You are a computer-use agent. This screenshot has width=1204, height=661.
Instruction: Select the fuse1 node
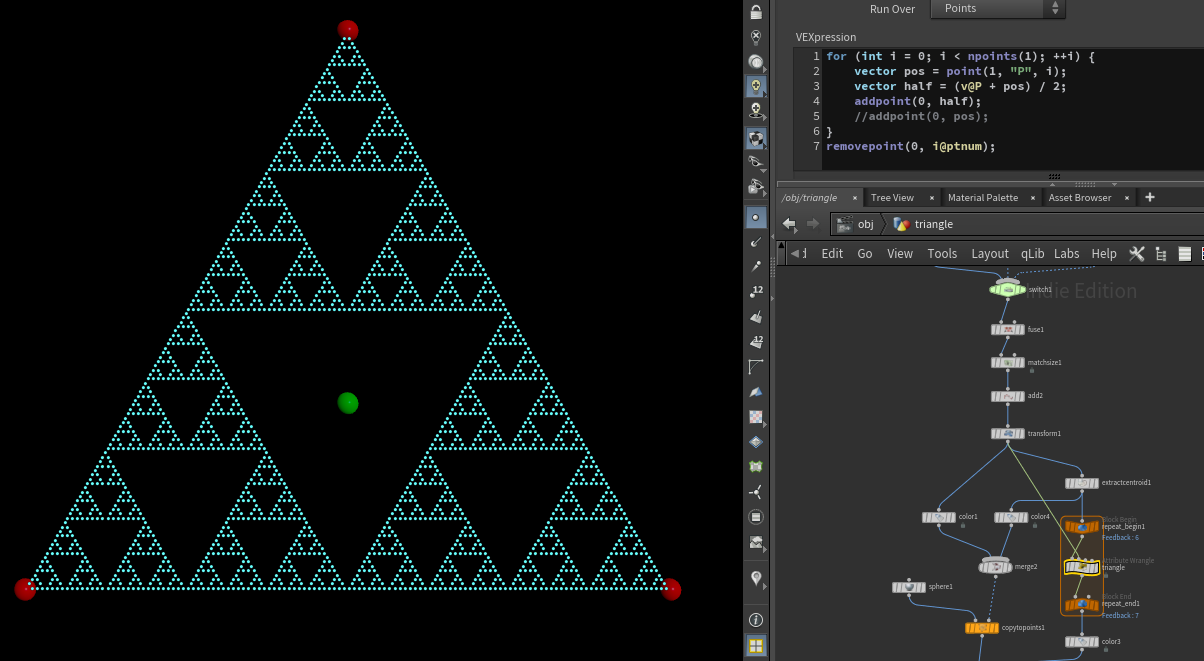[x=1007, y=329]
